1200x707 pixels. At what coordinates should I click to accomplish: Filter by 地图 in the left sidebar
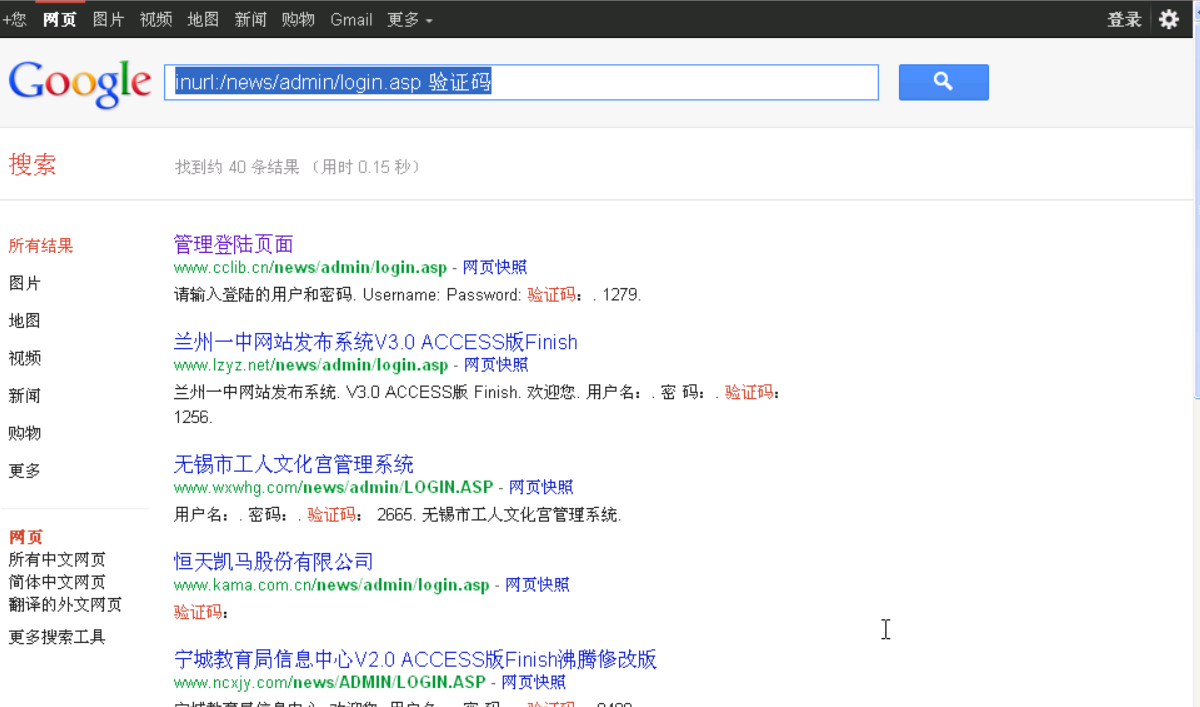pos(25,321)
